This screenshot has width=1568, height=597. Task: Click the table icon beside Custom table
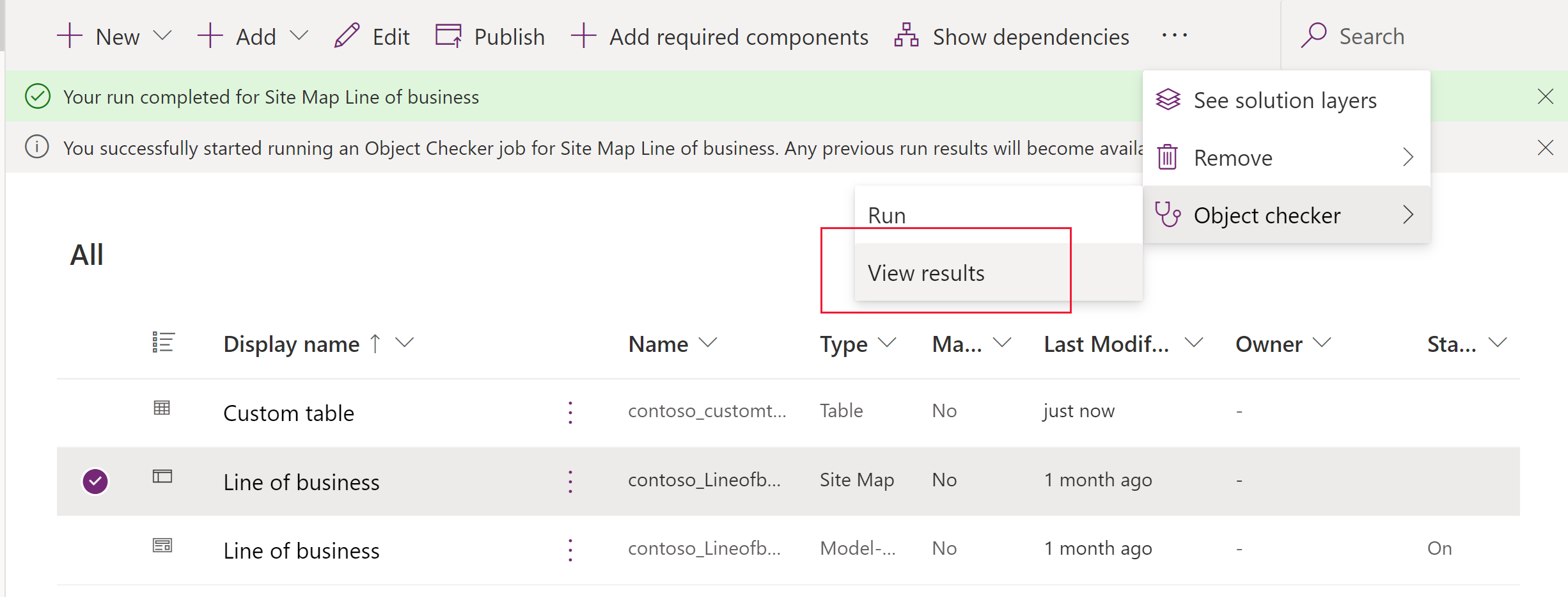162,408
